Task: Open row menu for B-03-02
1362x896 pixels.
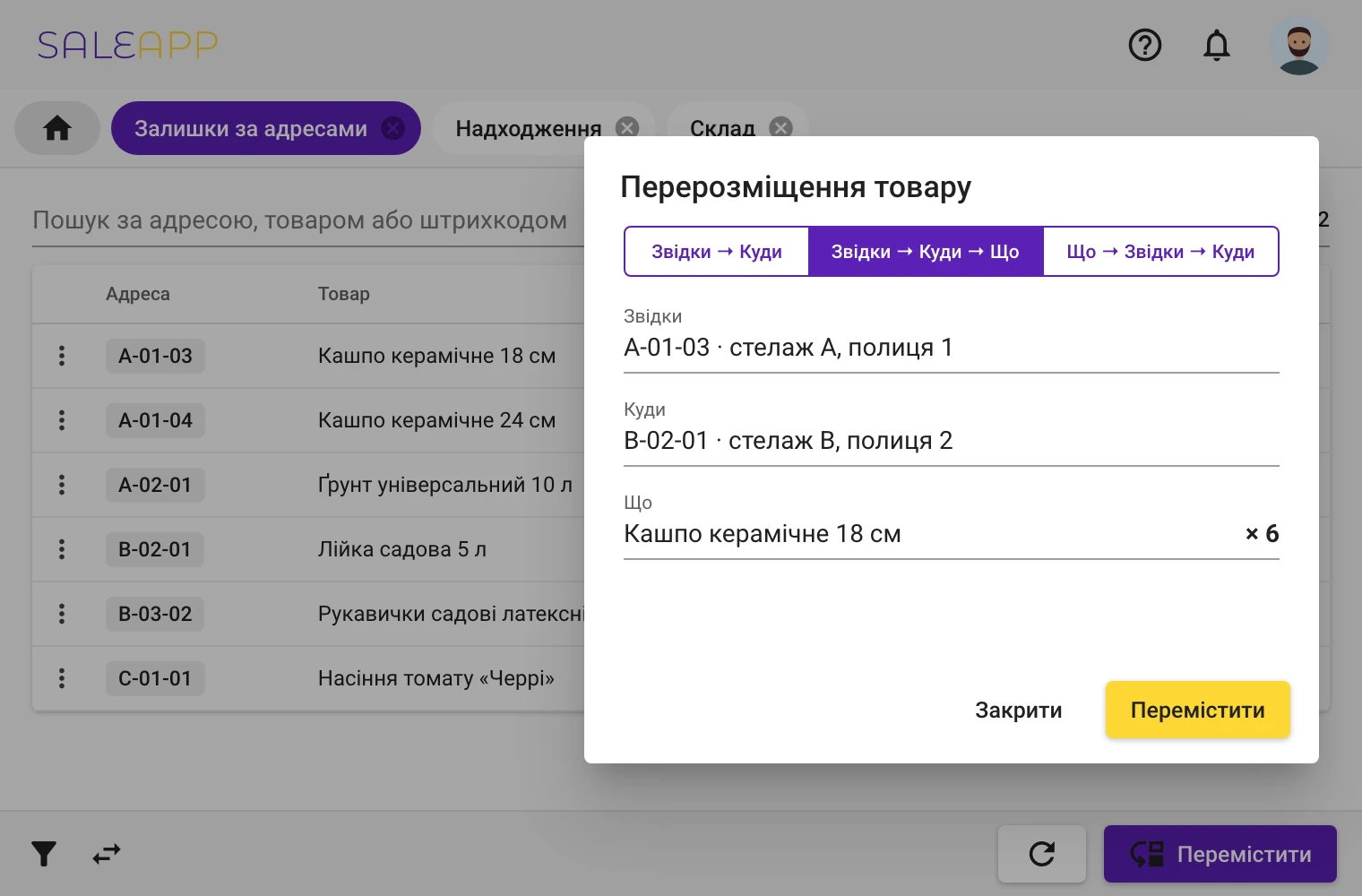Action: point(62,614)
